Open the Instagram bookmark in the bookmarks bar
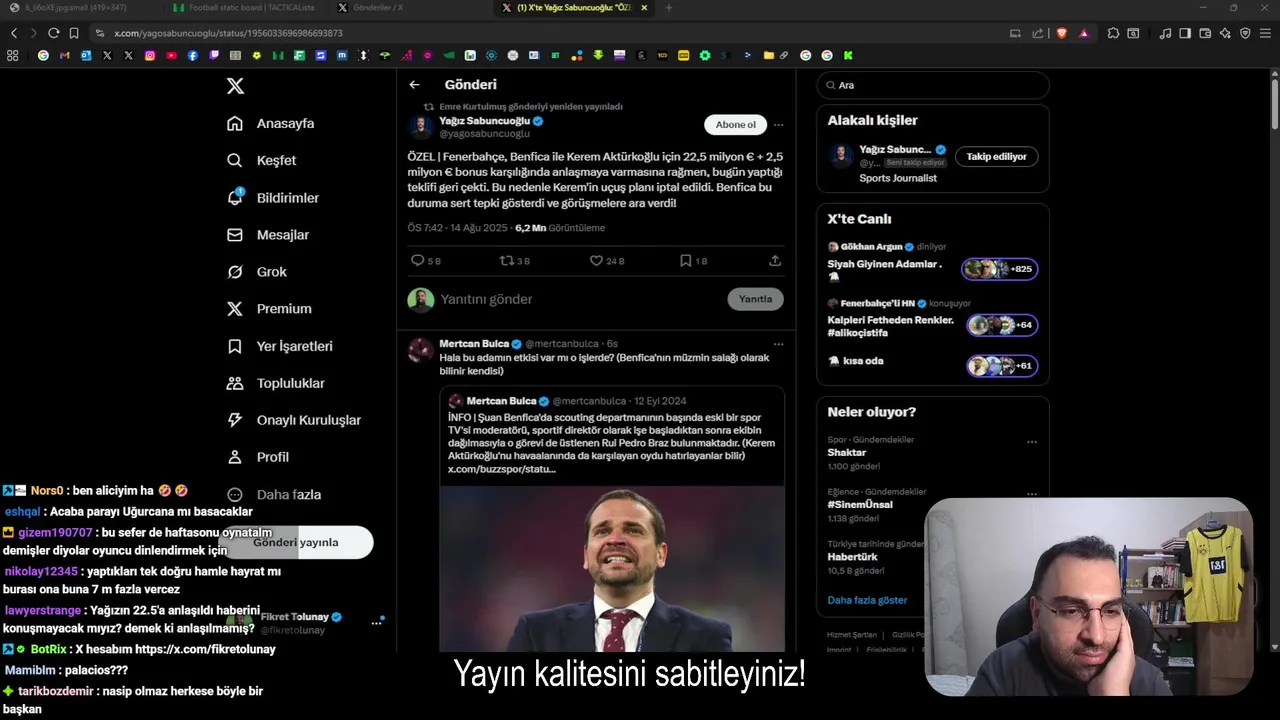Image resolution: width=1280 pixels, height=720 pixels. click(150, 56)
